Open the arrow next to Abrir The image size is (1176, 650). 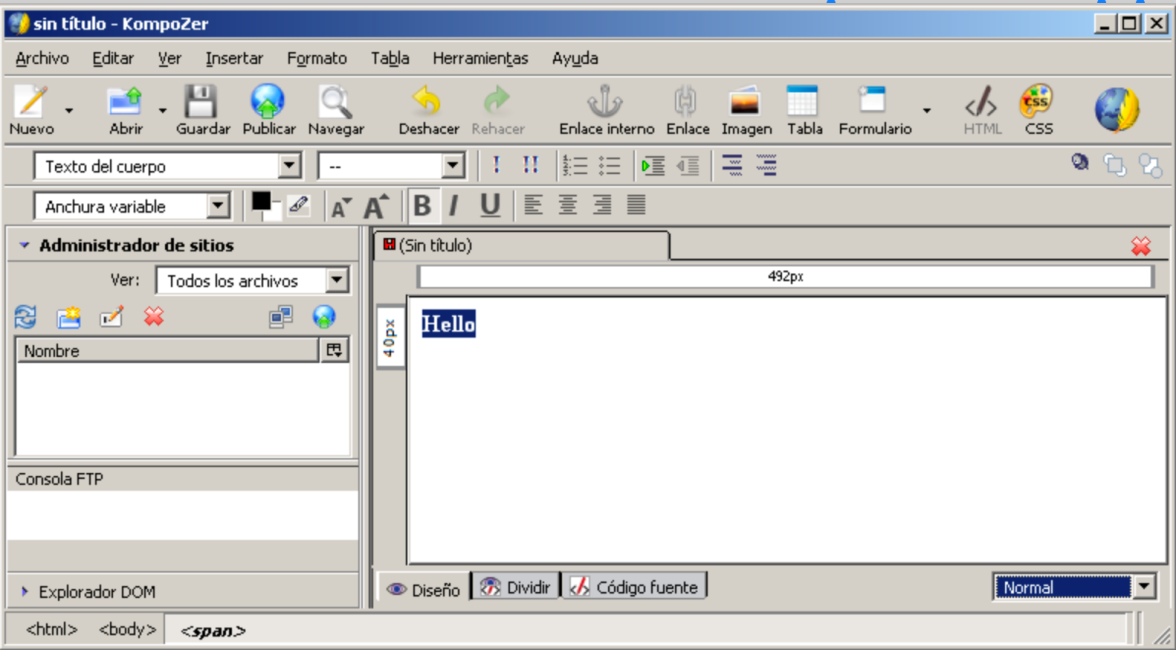162,110
